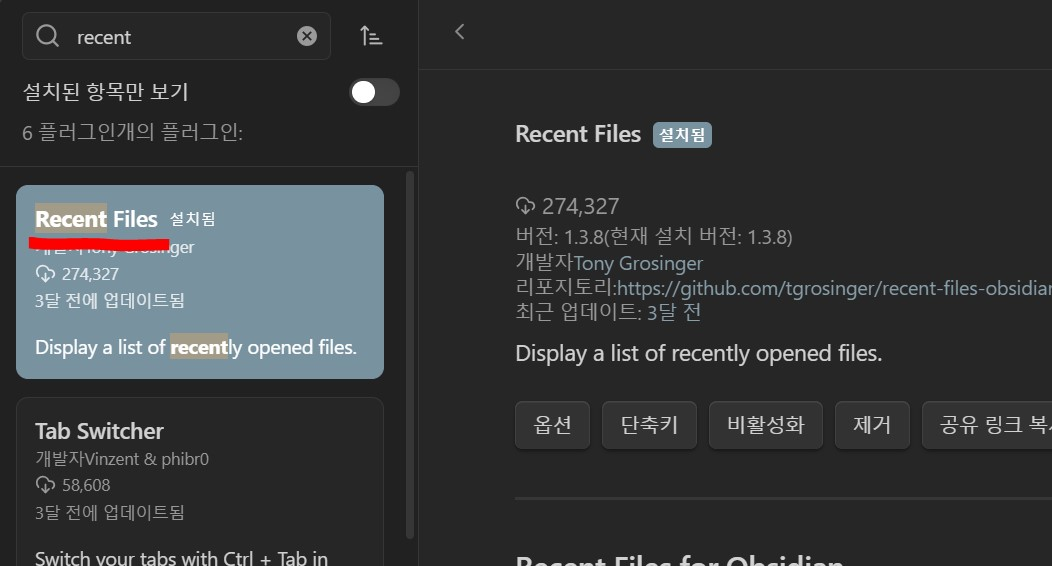Screen dimensions: 1052x566
Task: Click '6 플러그인개의 플러그인:' count text
Action: coord(132,132)
